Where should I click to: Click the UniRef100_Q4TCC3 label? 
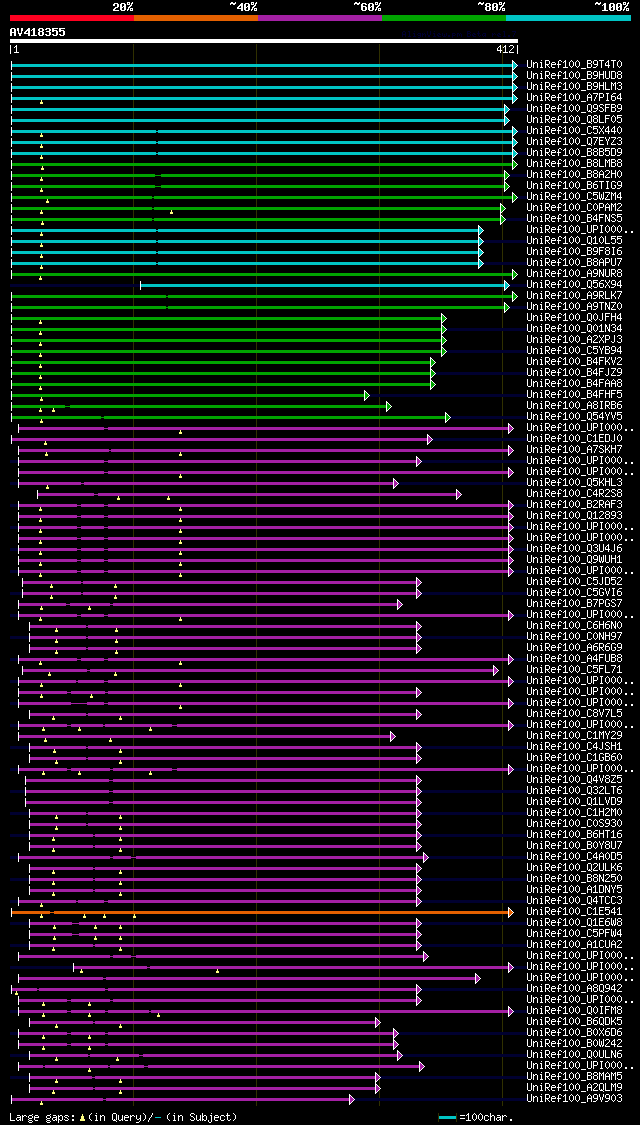click(574, 900)
